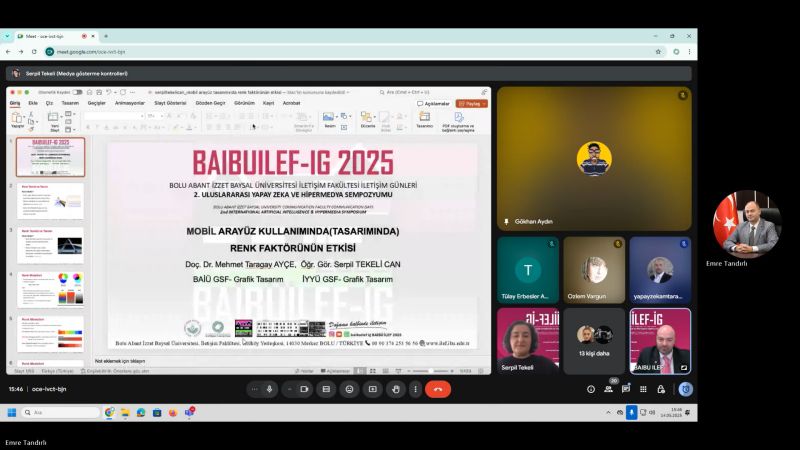Open Firefox from the taskbar
The height and width of the screenshot is (450, 800).
173,412
